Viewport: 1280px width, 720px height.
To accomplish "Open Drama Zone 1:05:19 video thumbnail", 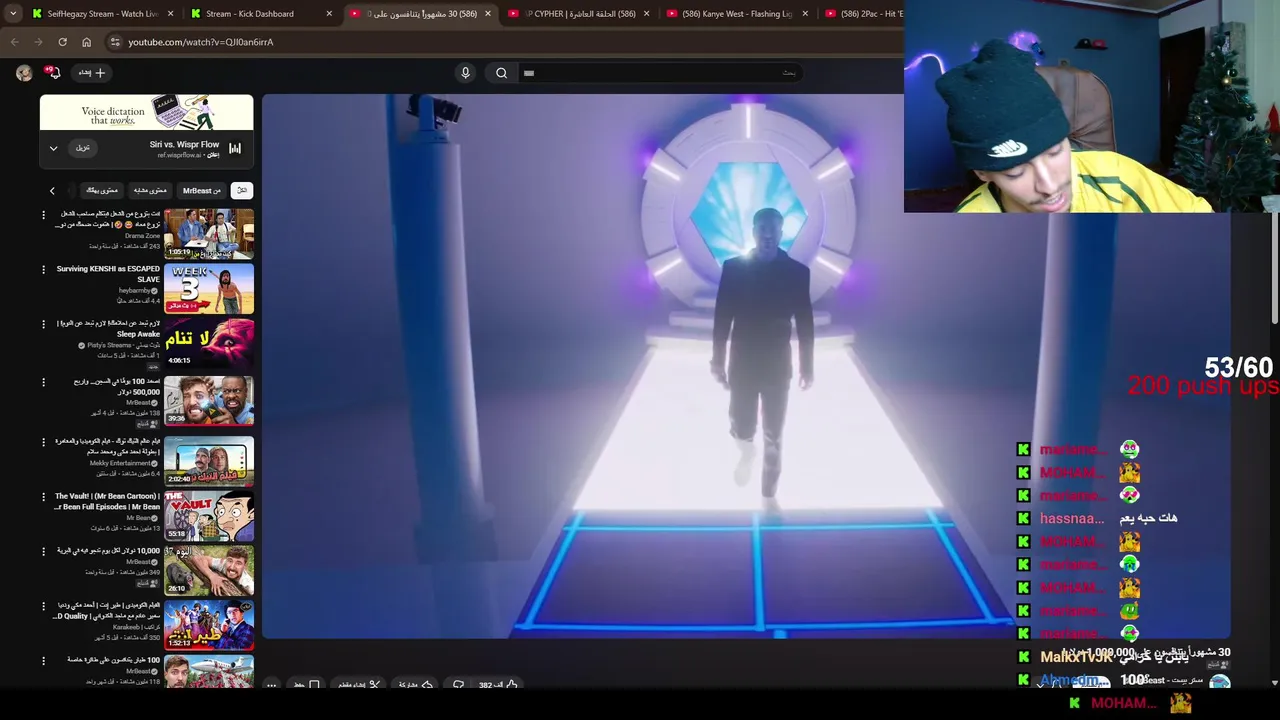I will coord(209,233).
